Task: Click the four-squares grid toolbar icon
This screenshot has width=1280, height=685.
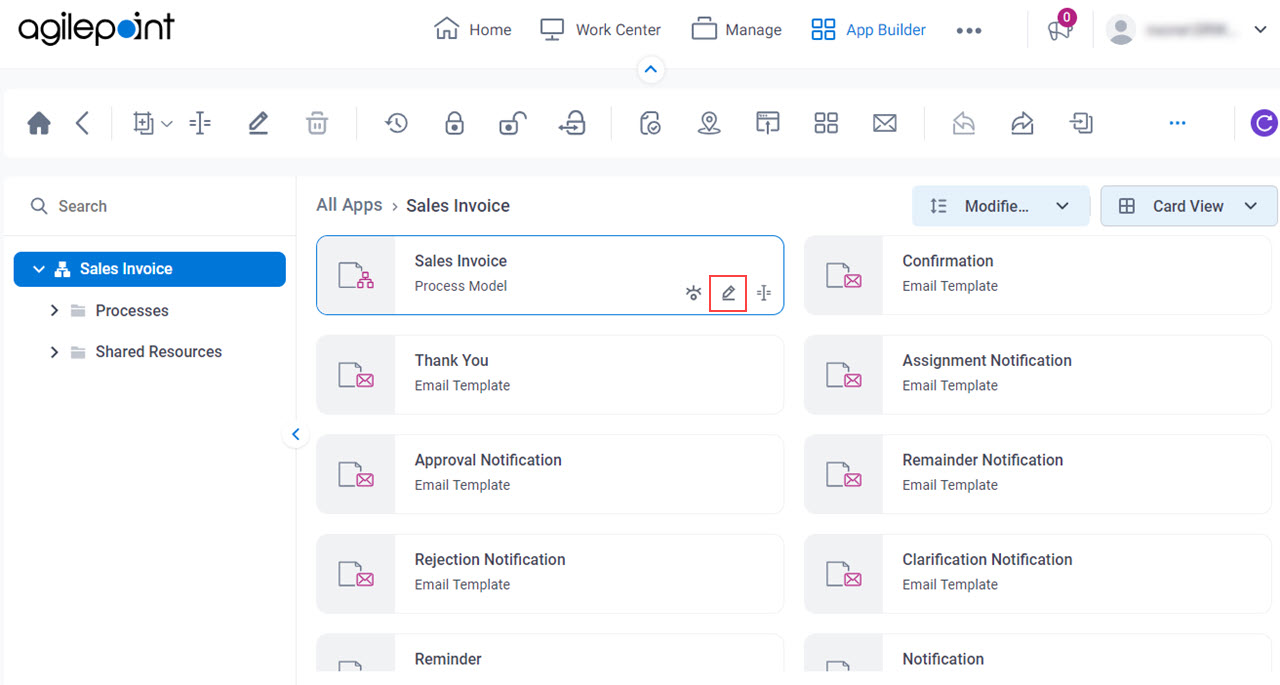Action: pos(826,123)
